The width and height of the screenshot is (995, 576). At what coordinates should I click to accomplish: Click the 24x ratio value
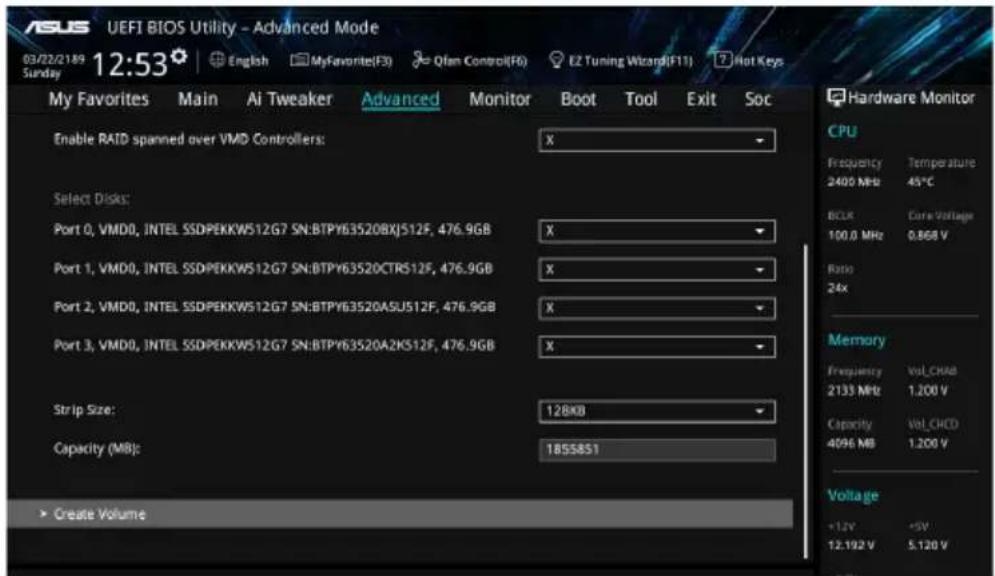coord(837,288)
